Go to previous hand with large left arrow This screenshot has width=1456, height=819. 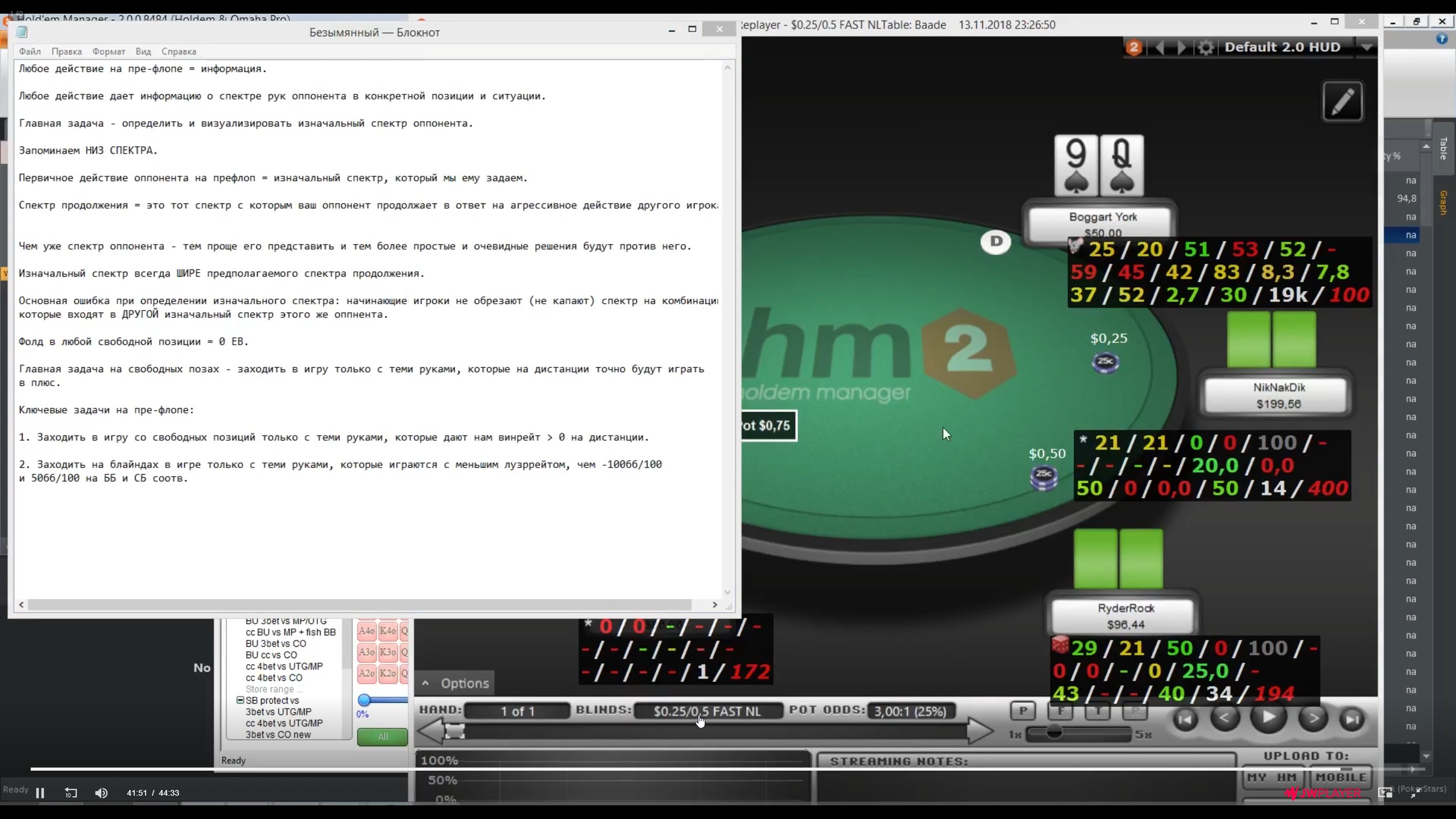point(431,730)
